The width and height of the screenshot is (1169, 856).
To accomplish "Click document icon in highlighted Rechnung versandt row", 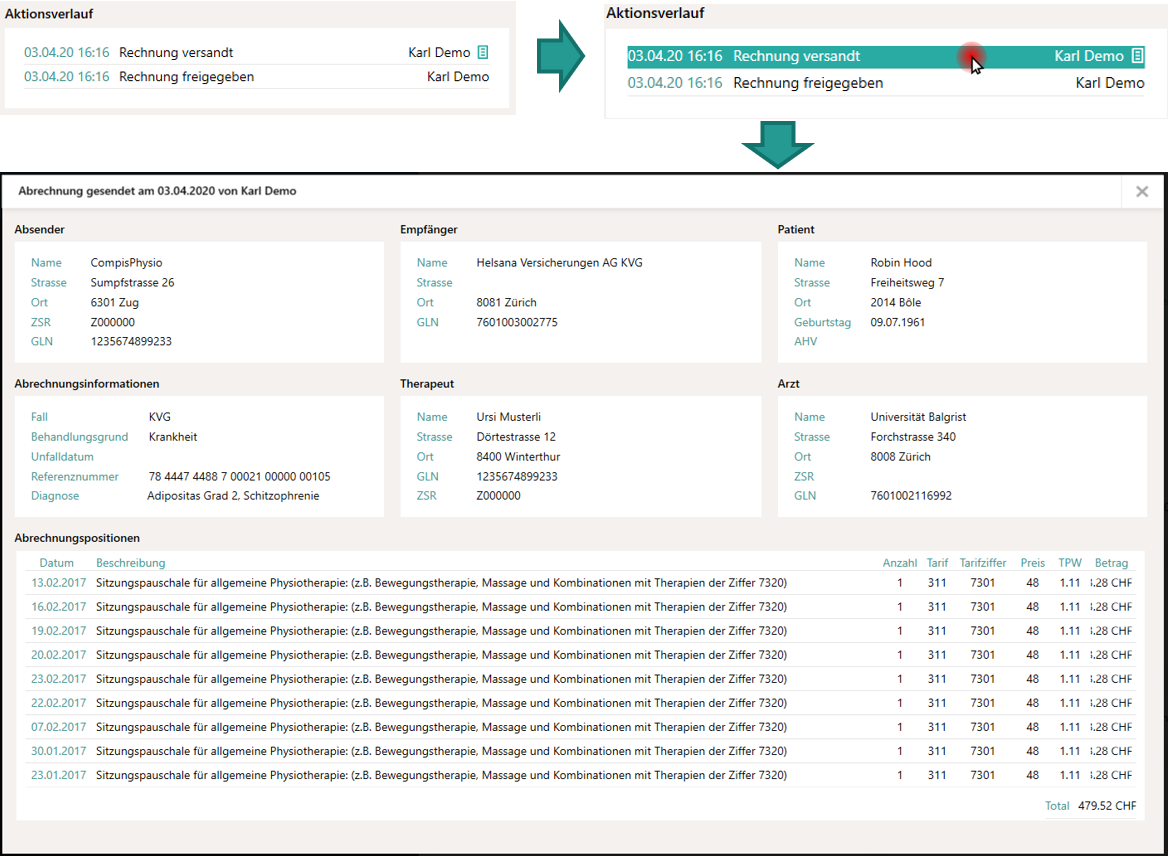I will (x=1137, y=57).
